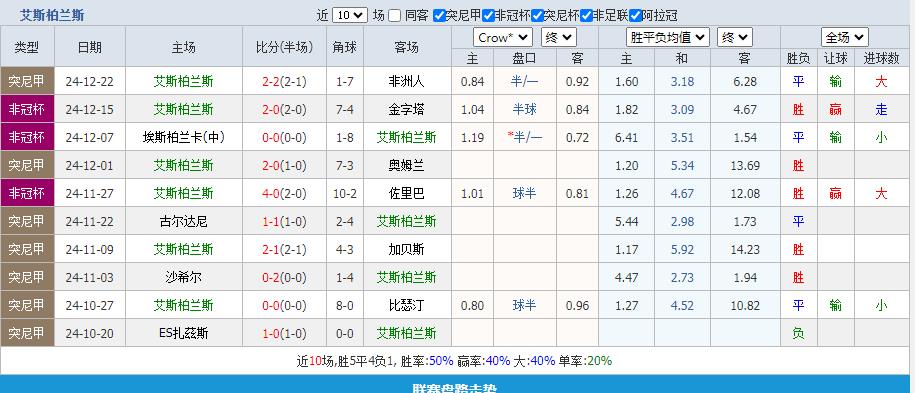Screen dimensions: 915x393
Task: Open the 终 dropdown next to 胜平负均值
Action: (x=735, y=37)
